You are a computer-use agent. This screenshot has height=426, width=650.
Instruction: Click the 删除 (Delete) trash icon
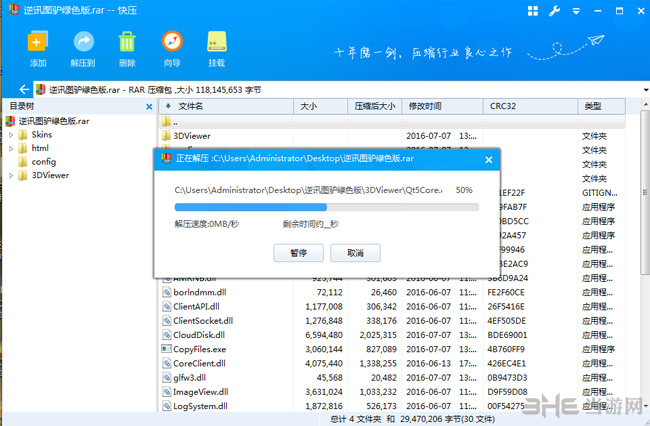coord(127,41)
